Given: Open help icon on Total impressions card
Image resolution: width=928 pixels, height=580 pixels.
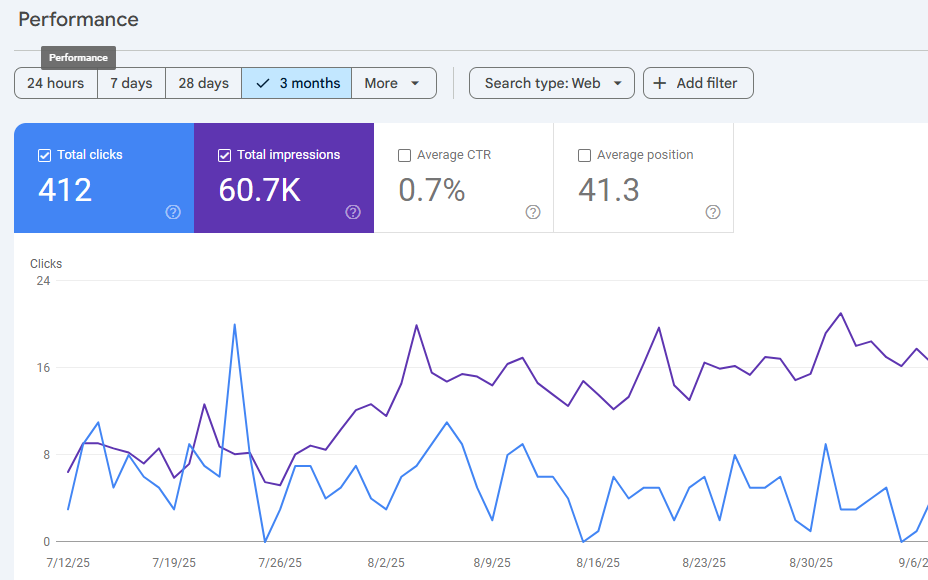Looking at the screenshot, I should click(353, 212).
